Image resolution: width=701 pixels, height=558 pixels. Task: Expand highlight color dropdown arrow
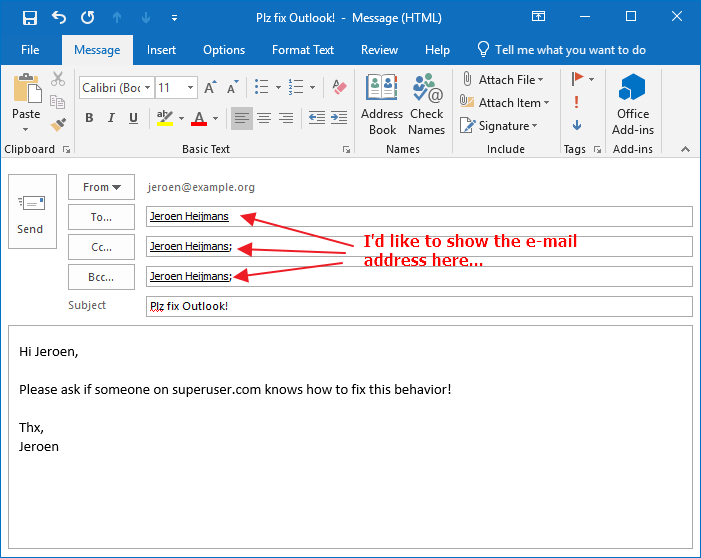181,118
